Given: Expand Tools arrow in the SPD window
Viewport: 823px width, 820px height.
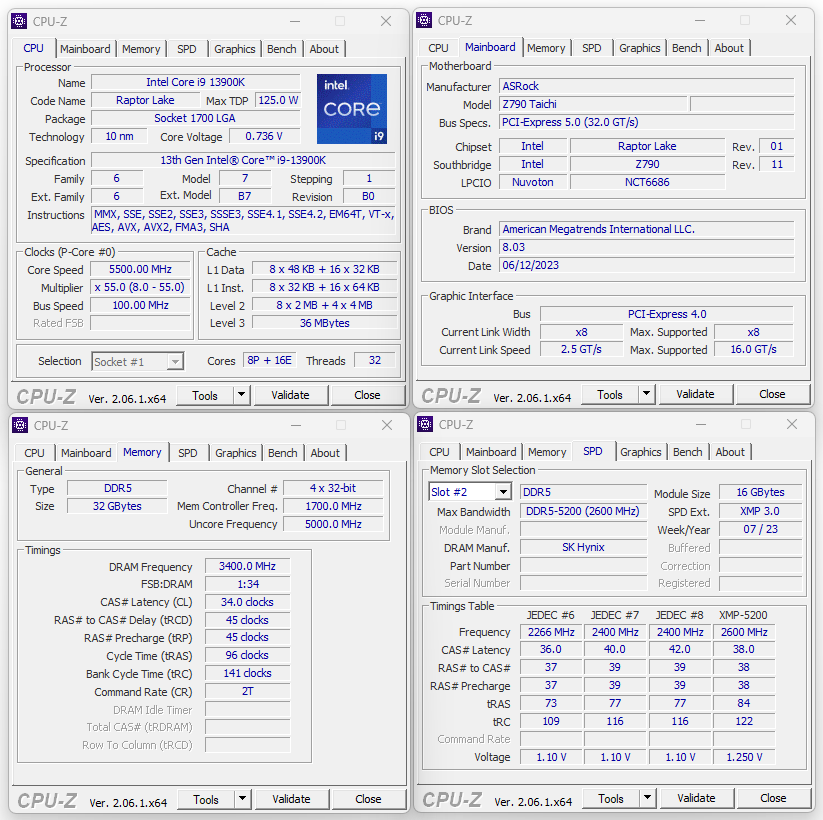Looking at the screenshot, I should [x=648, y=797].
